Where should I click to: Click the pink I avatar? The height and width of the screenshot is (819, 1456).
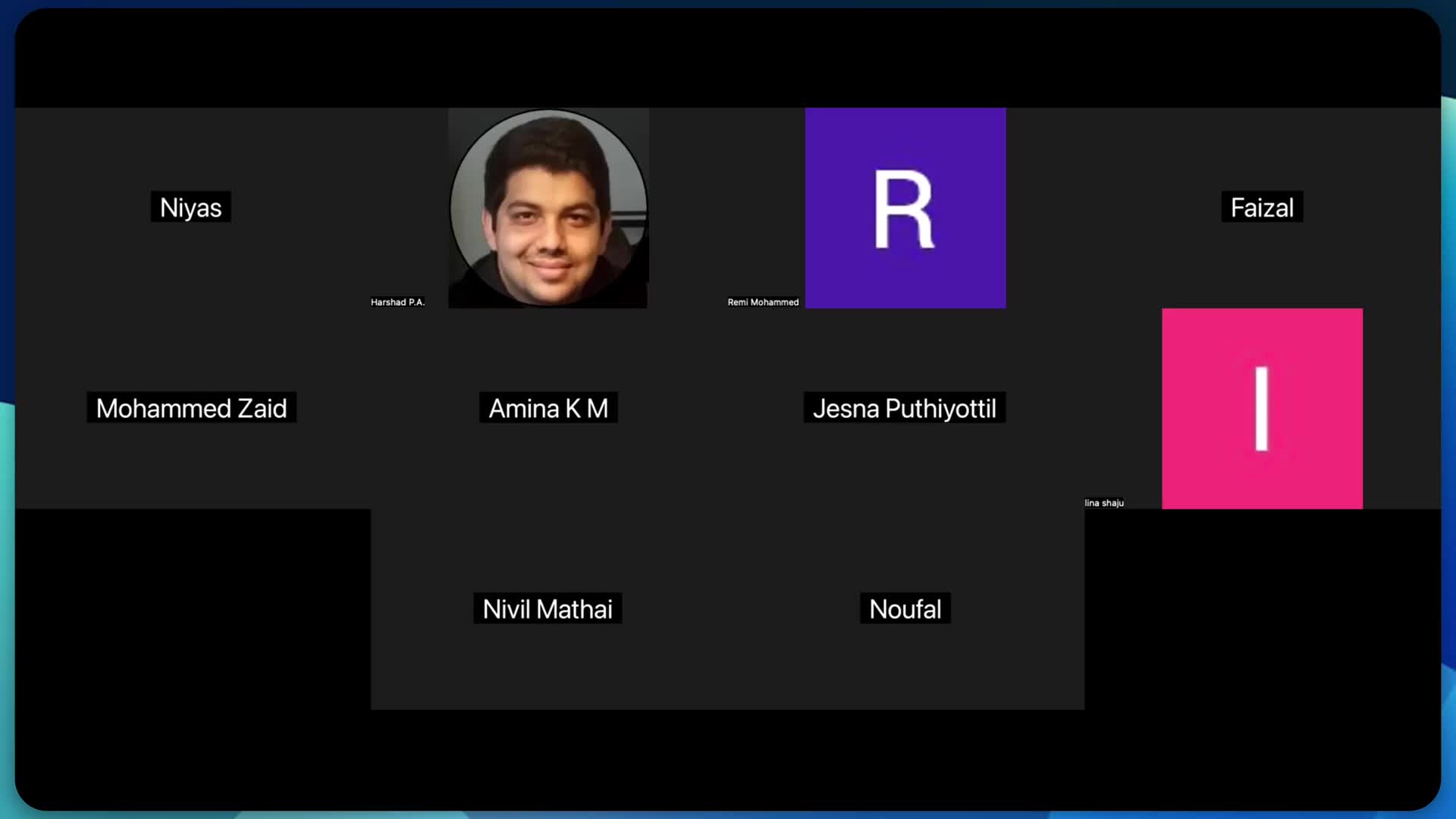coord(1262,408)
